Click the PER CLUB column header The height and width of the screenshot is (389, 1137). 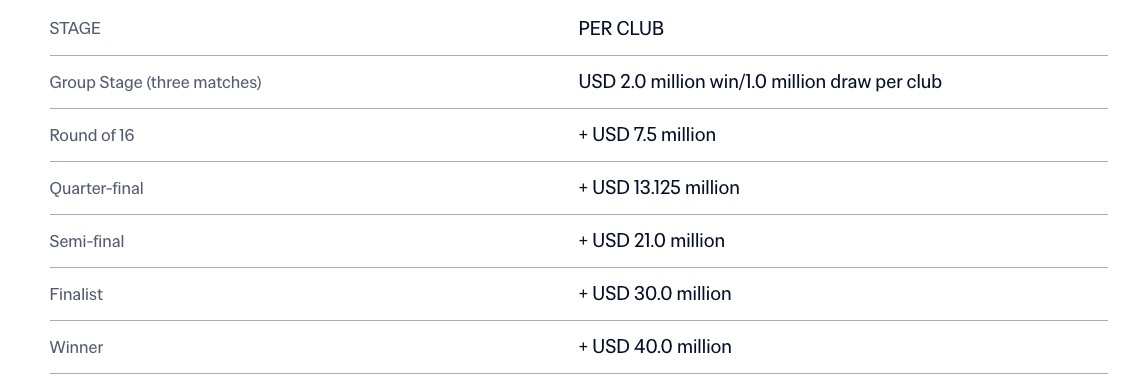coord(621,29)
